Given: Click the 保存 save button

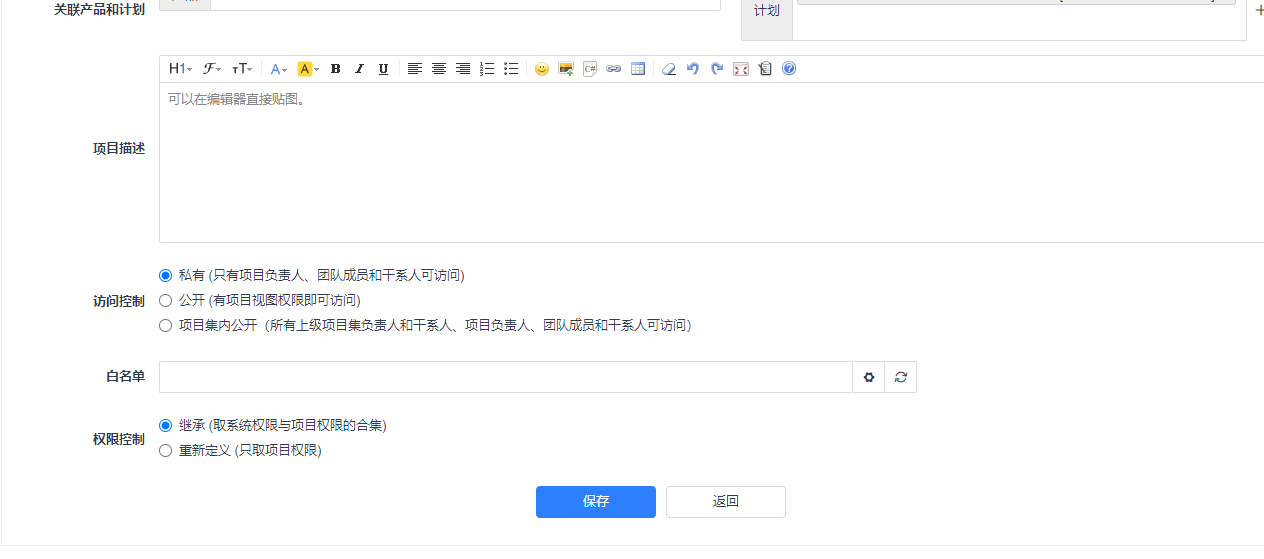Looking at the screenshot, I should point(596,502).
